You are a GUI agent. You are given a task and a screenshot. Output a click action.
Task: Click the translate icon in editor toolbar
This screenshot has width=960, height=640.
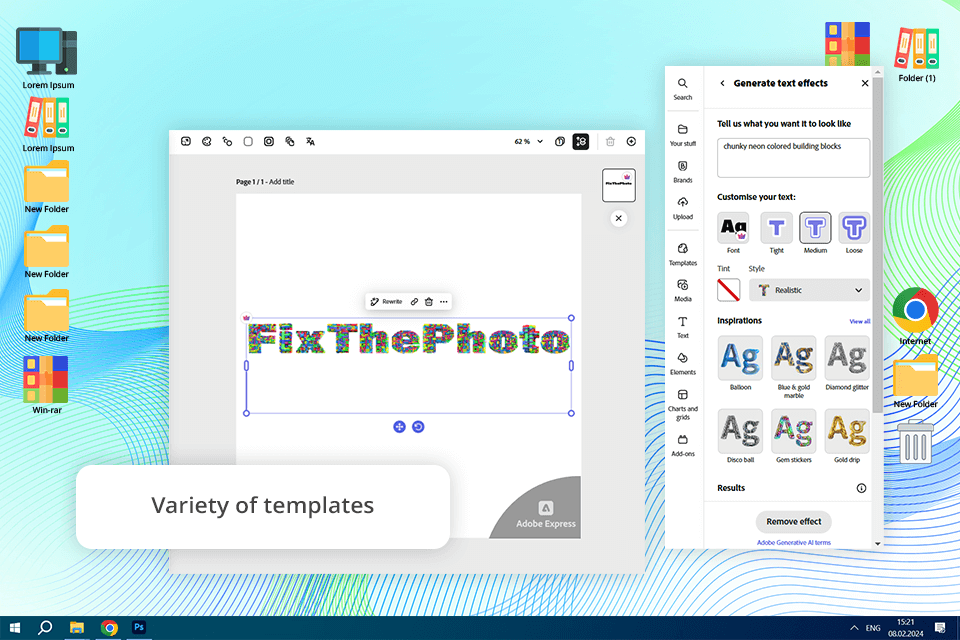click(x=310, y=141)
